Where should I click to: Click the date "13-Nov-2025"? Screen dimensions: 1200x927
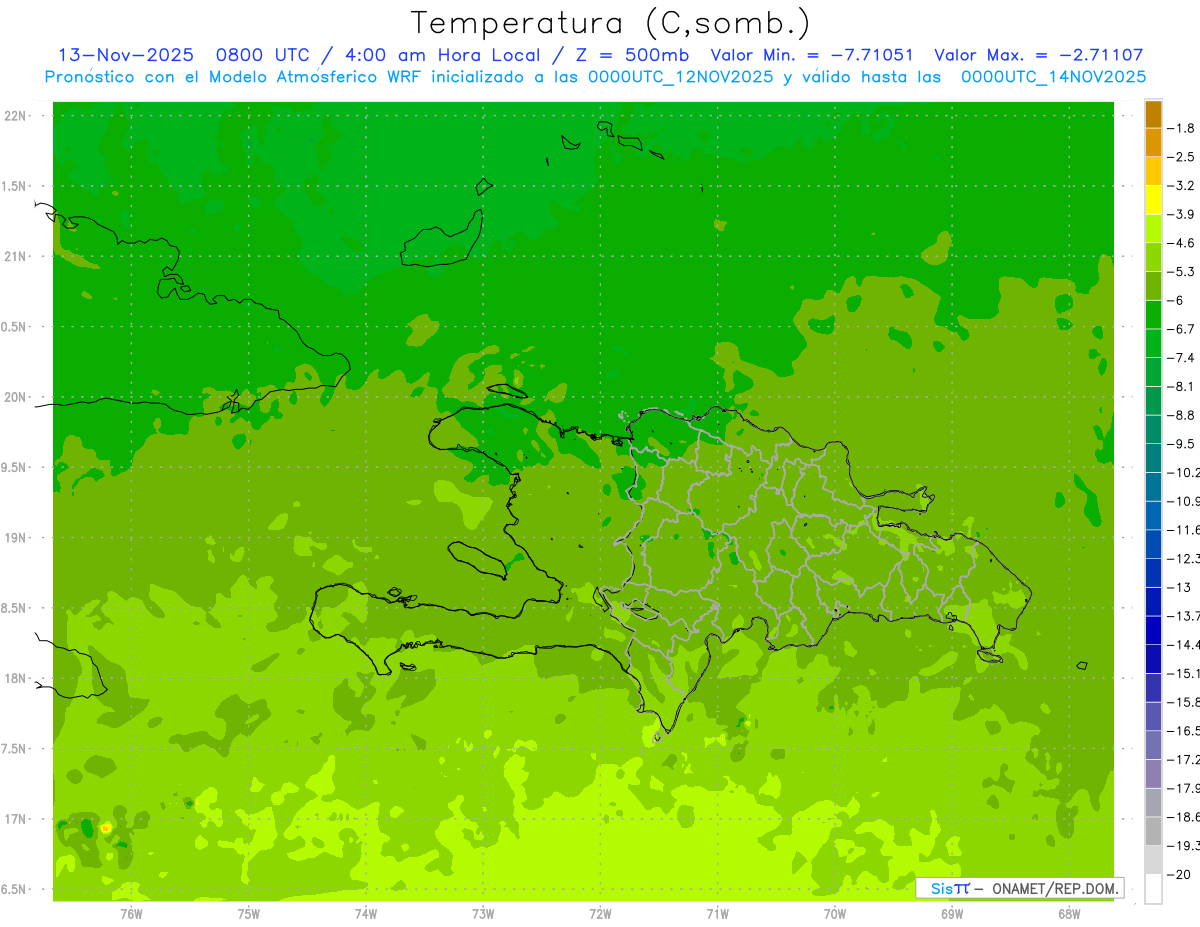126,56
